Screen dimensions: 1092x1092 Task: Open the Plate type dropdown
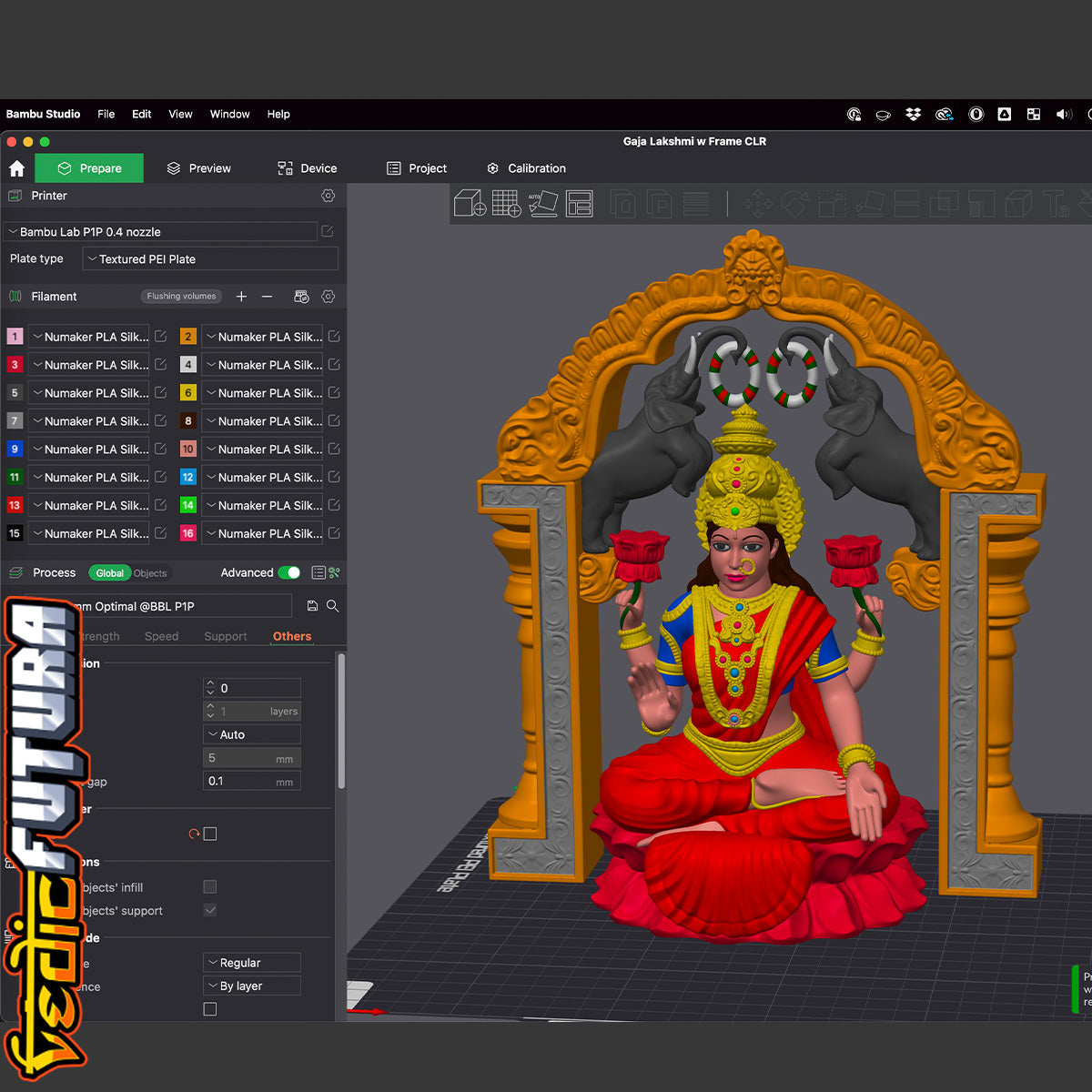[209, 258]
